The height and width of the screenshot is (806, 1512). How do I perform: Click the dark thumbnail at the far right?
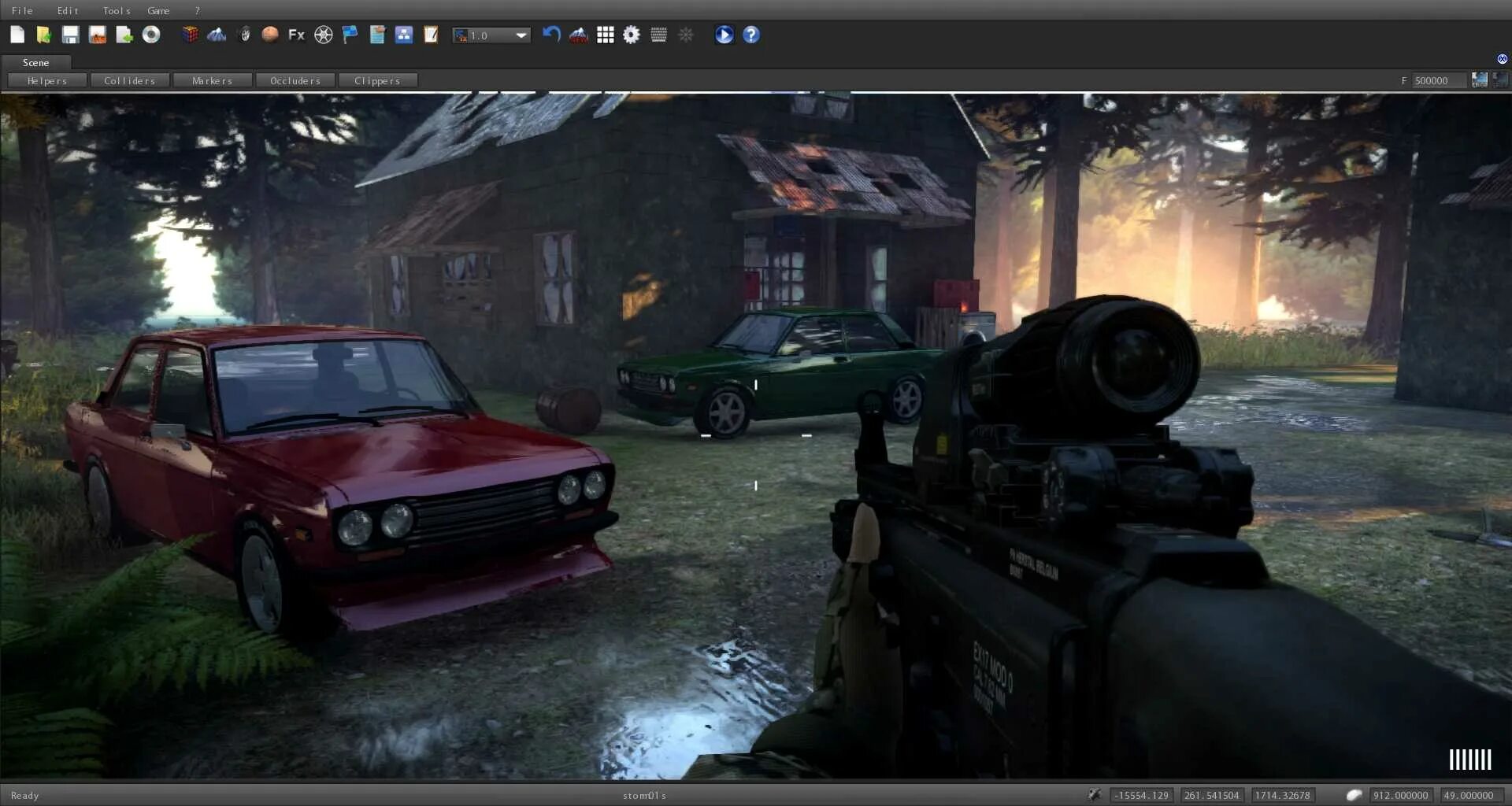pyautogui.click(x=1500, y=79)
